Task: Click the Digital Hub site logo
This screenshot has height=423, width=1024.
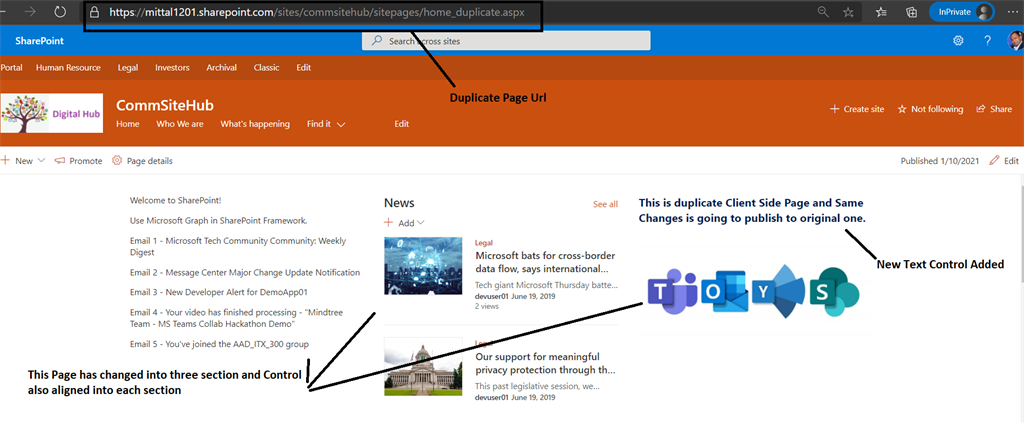Action: click(52, 114)
